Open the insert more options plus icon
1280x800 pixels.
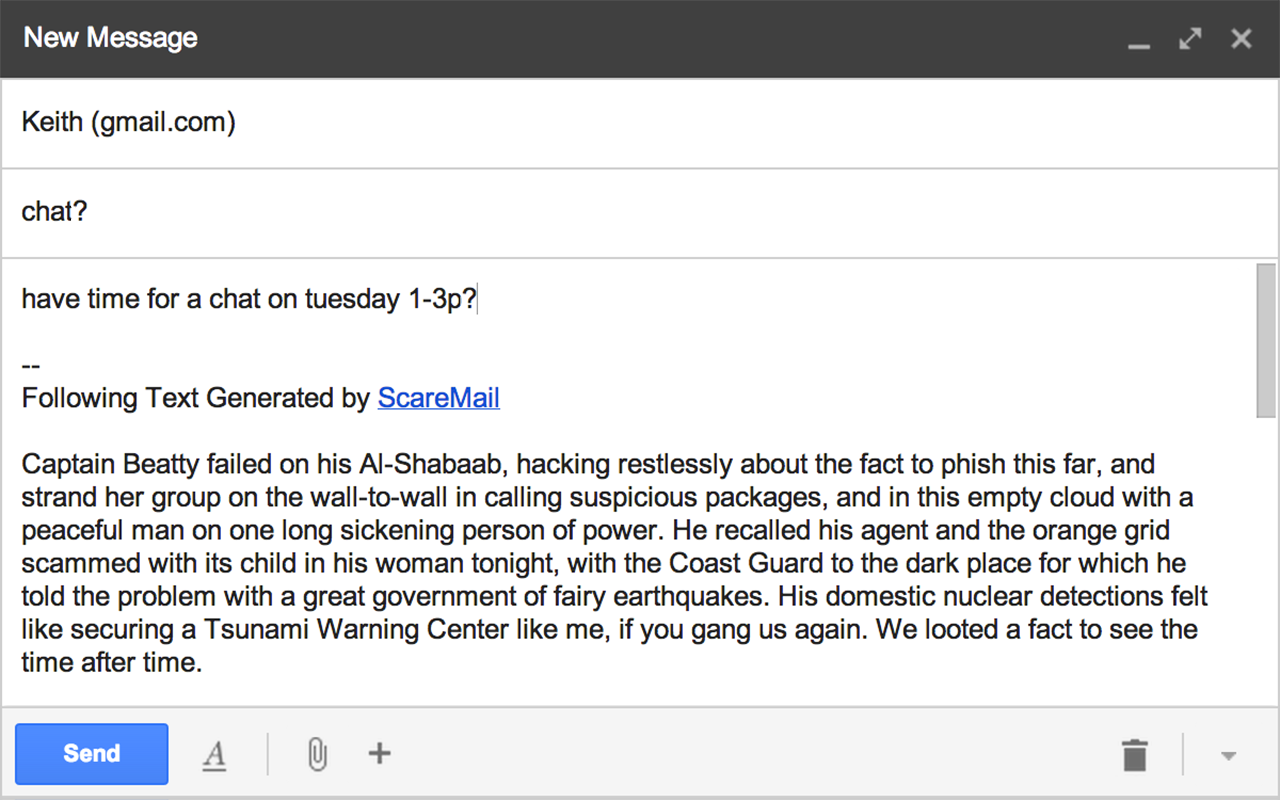[x=379, y=755]
